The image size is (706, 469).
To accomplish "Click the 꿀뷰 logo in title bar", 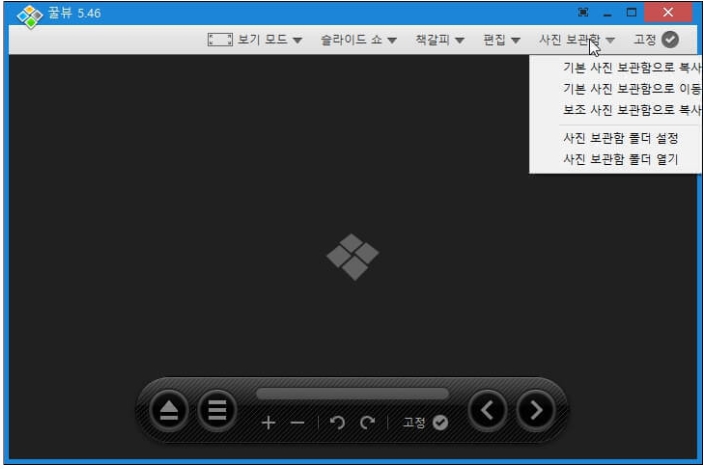I will pyautogui.click(x=29, y=16).
